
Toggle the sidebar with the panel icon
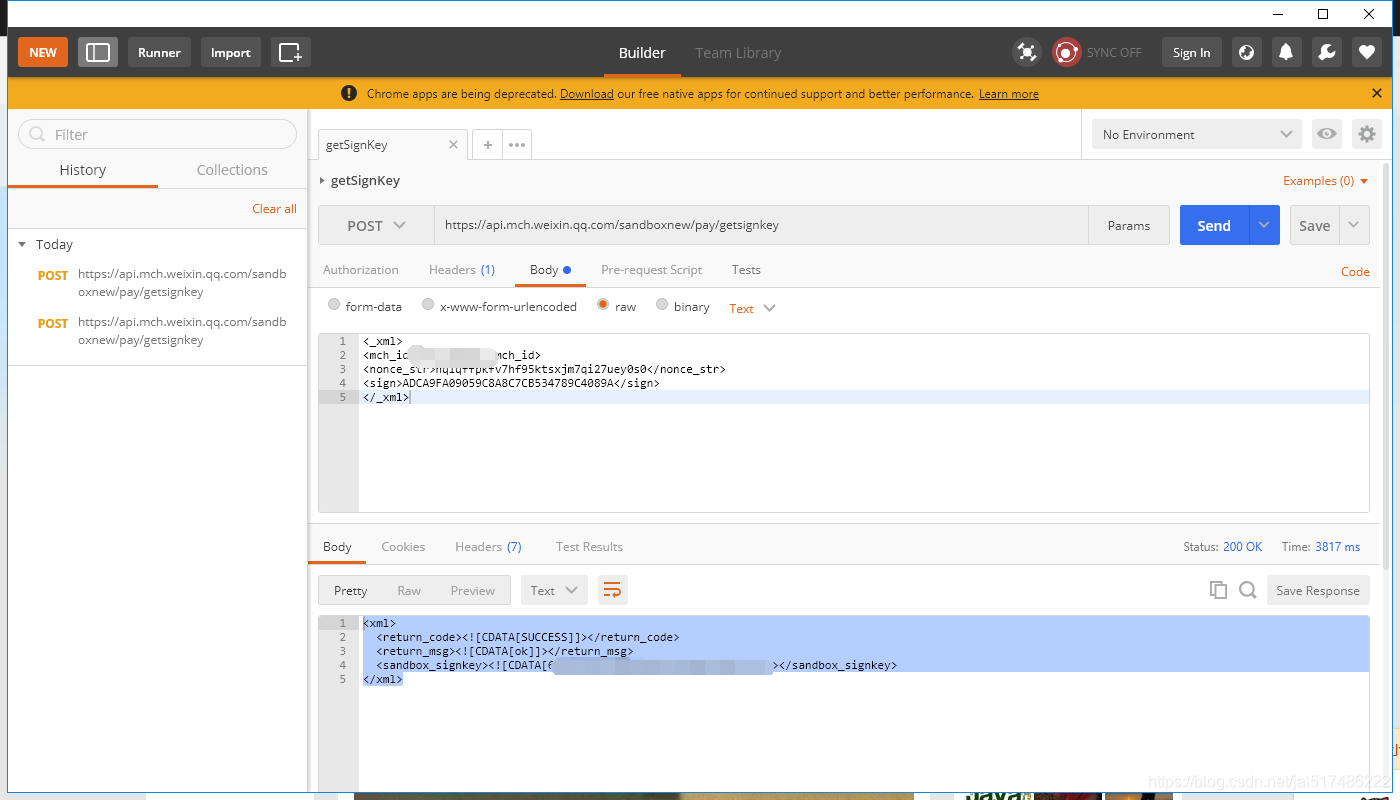coord(98,53)
